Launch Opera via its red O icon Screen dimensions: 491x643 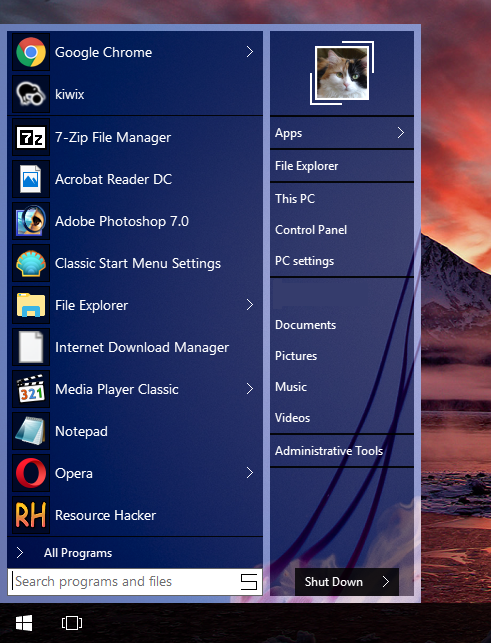pos(31,473)
